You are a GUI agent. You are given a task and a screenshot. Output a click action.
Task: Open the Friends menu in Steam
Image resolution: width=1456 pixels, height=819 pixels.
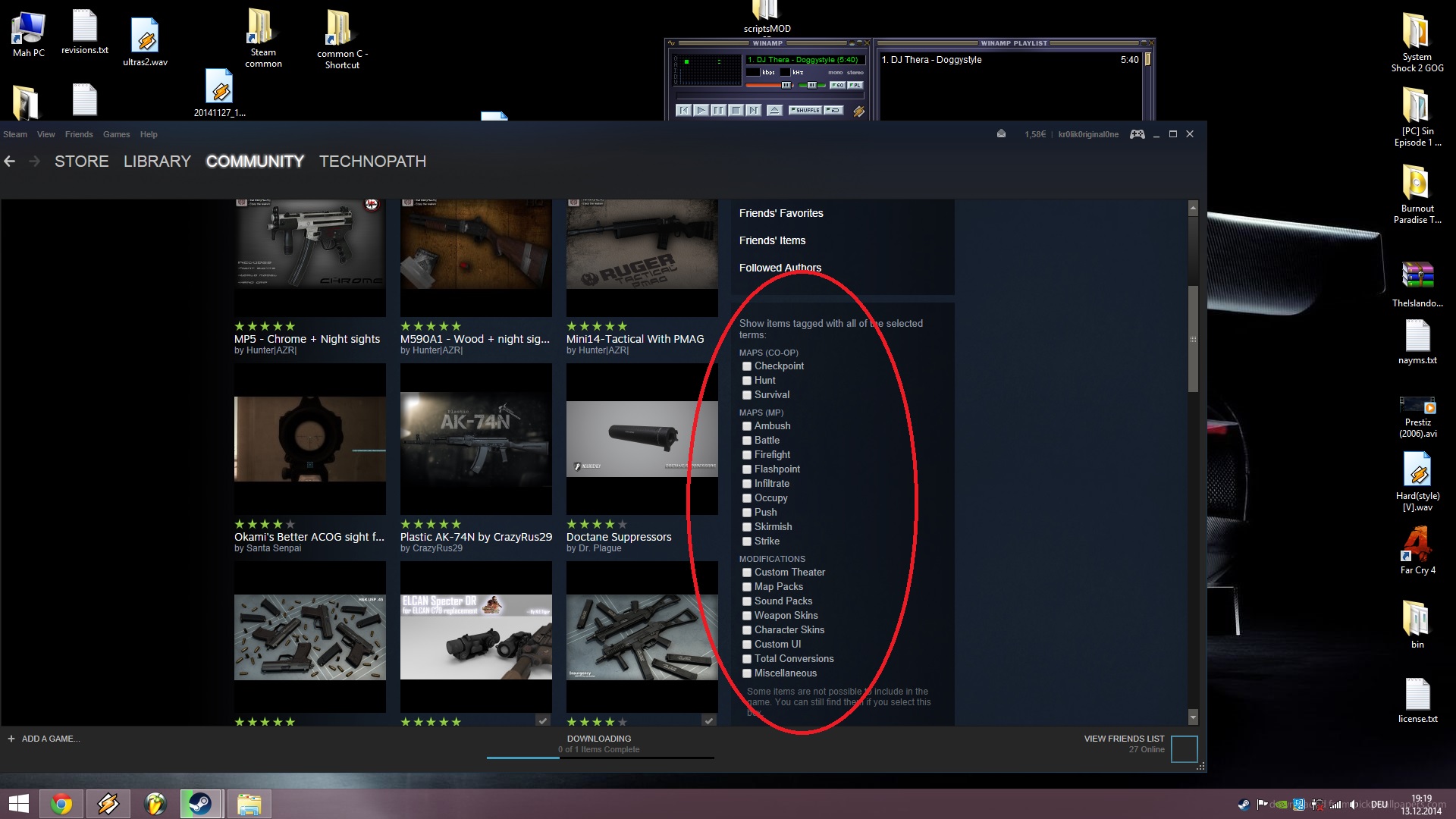(x=79, y=134)
